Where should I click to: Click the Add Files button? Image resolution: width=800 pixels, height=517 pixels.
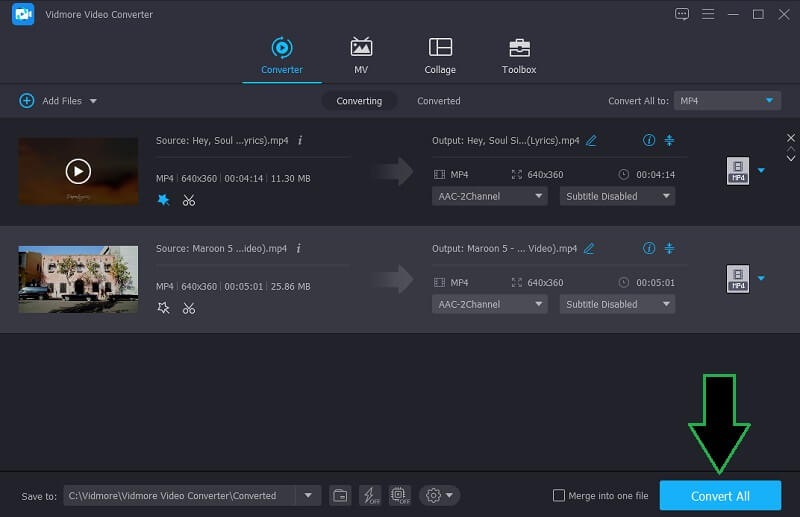click(58, 101)
